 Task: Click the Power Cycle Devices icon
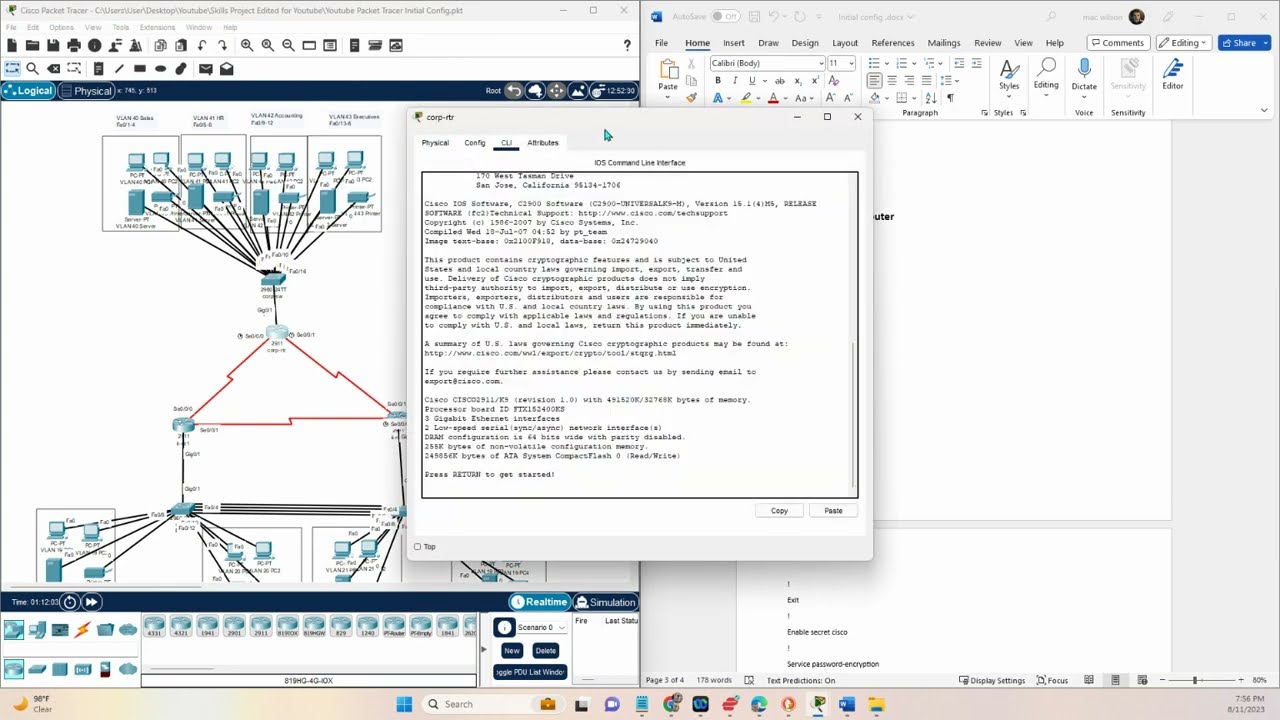click(70, 602)
